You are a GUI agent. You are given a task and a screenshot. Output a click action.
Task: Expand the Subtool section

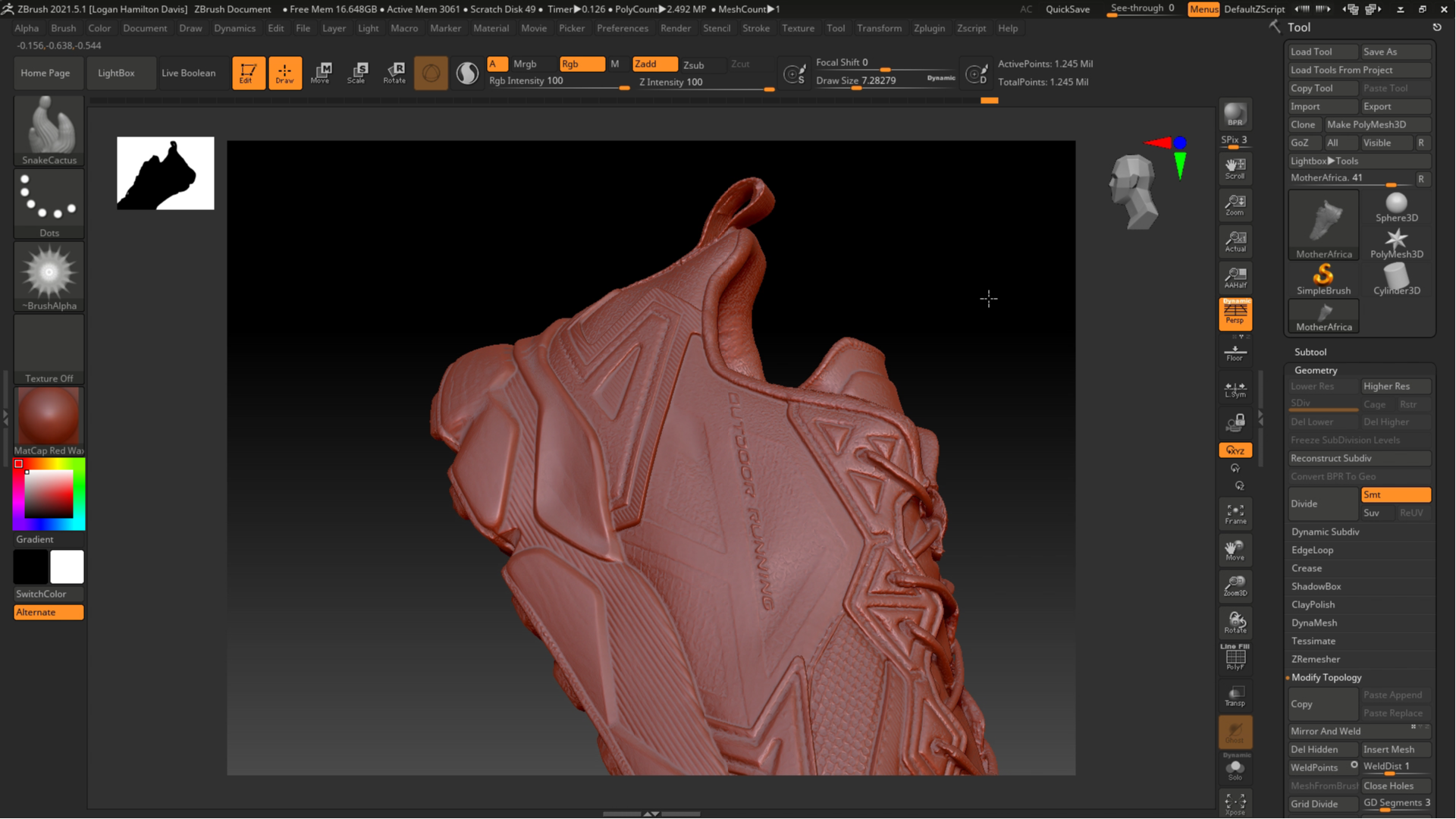click(1310, 352)
